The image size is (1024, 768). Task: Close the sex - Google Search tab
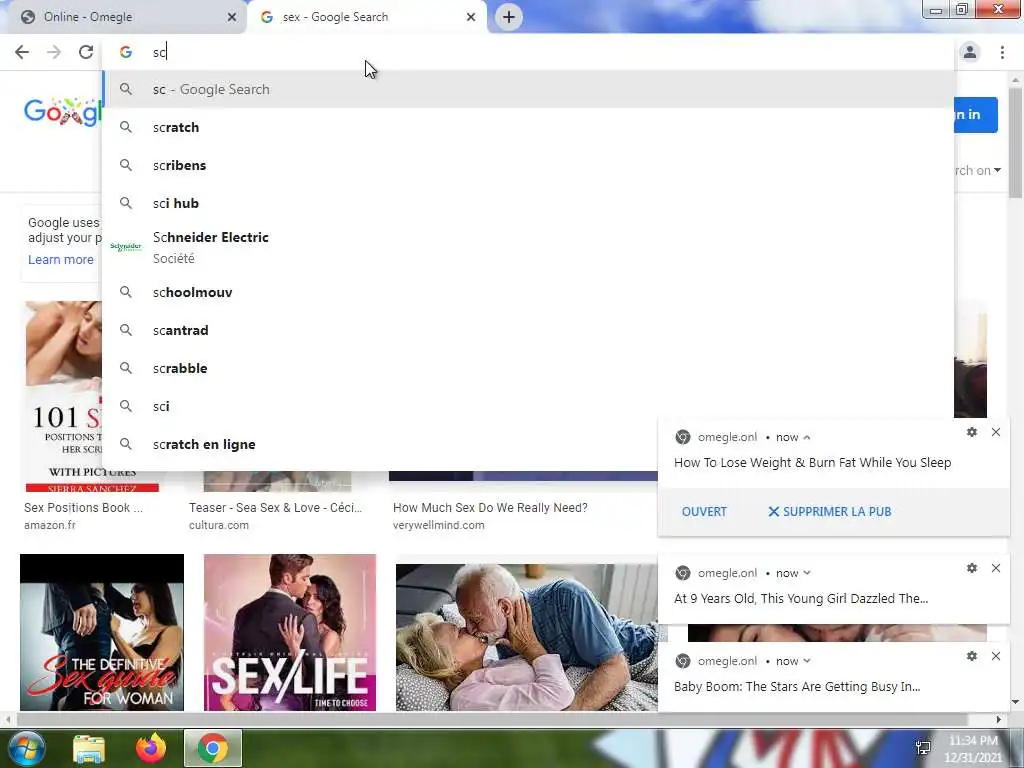click(471, 17)
